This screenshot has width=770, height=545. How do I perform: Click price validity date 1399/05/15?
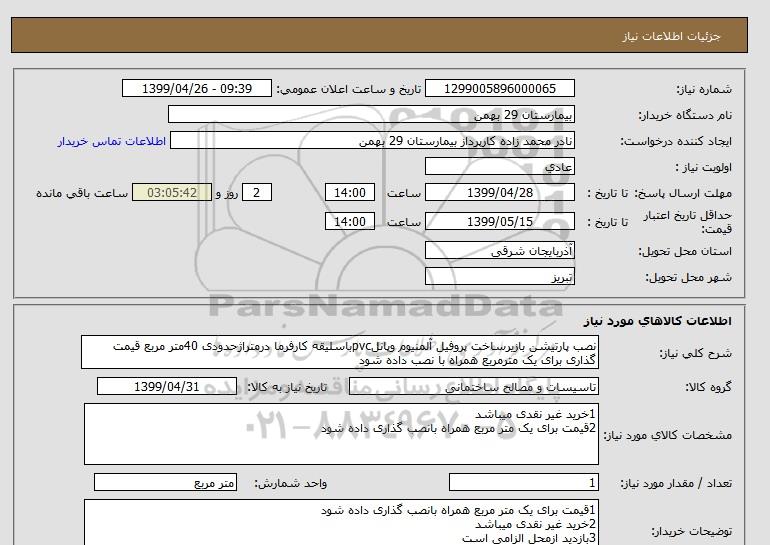click(499, 222)
